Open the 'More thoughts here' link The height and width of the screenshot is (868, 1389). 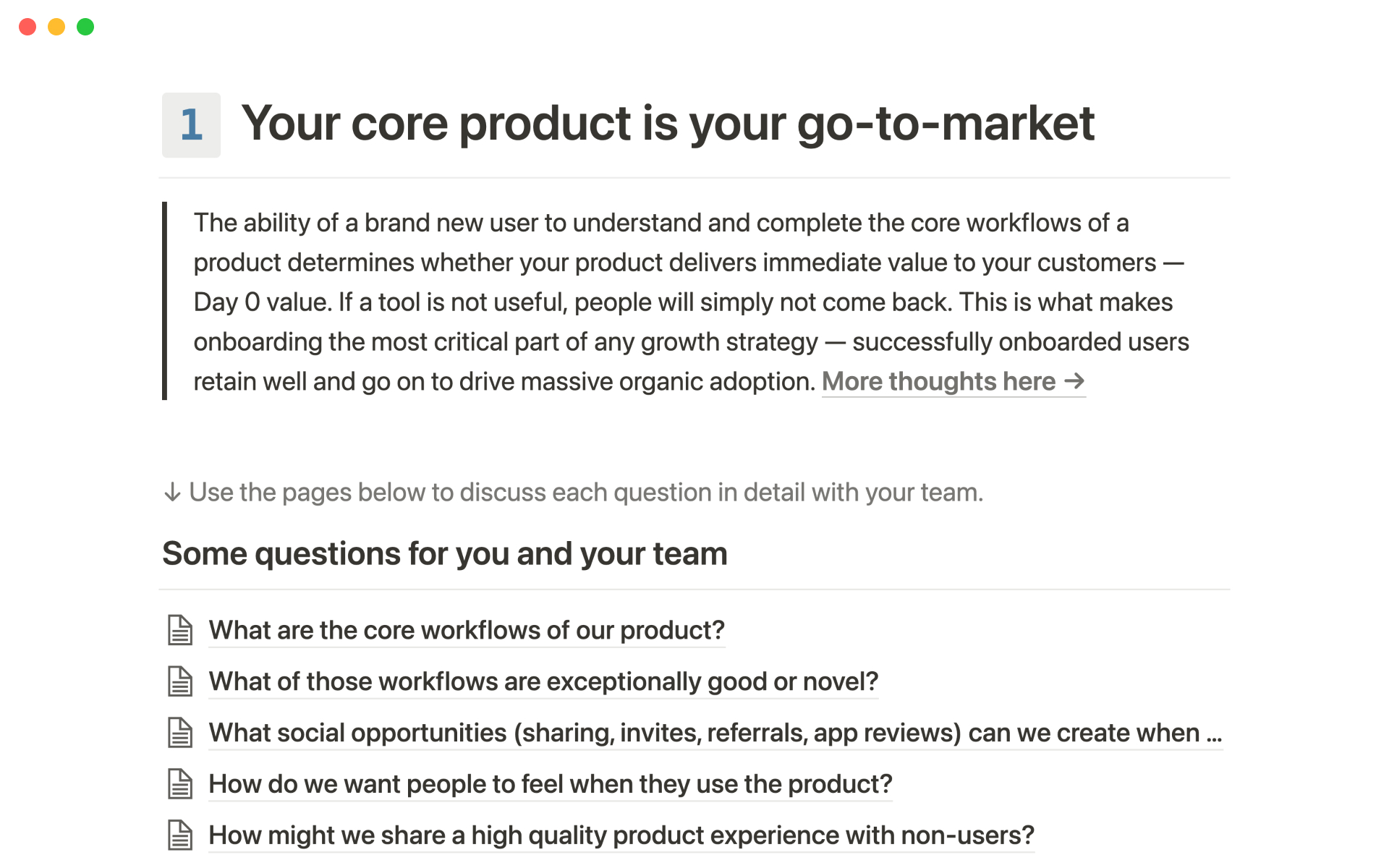pyautogui.click(x=953, y=381)
